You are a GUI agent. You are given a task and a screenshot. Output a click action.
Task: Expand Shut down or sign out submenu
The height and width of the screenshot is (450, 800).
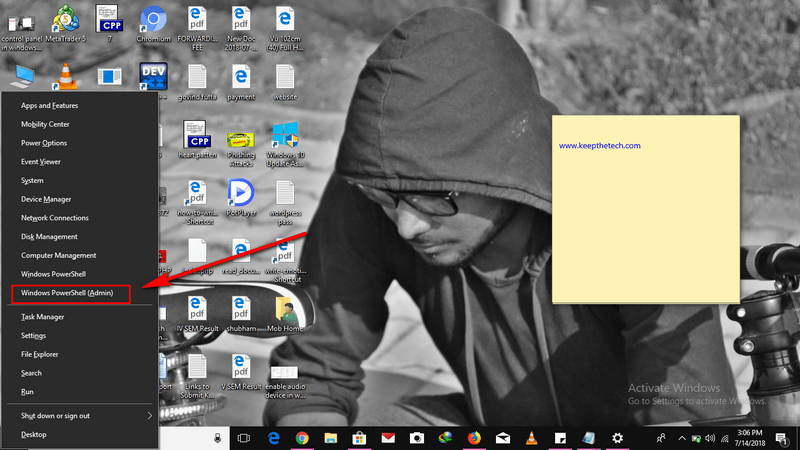pos(80,416)
